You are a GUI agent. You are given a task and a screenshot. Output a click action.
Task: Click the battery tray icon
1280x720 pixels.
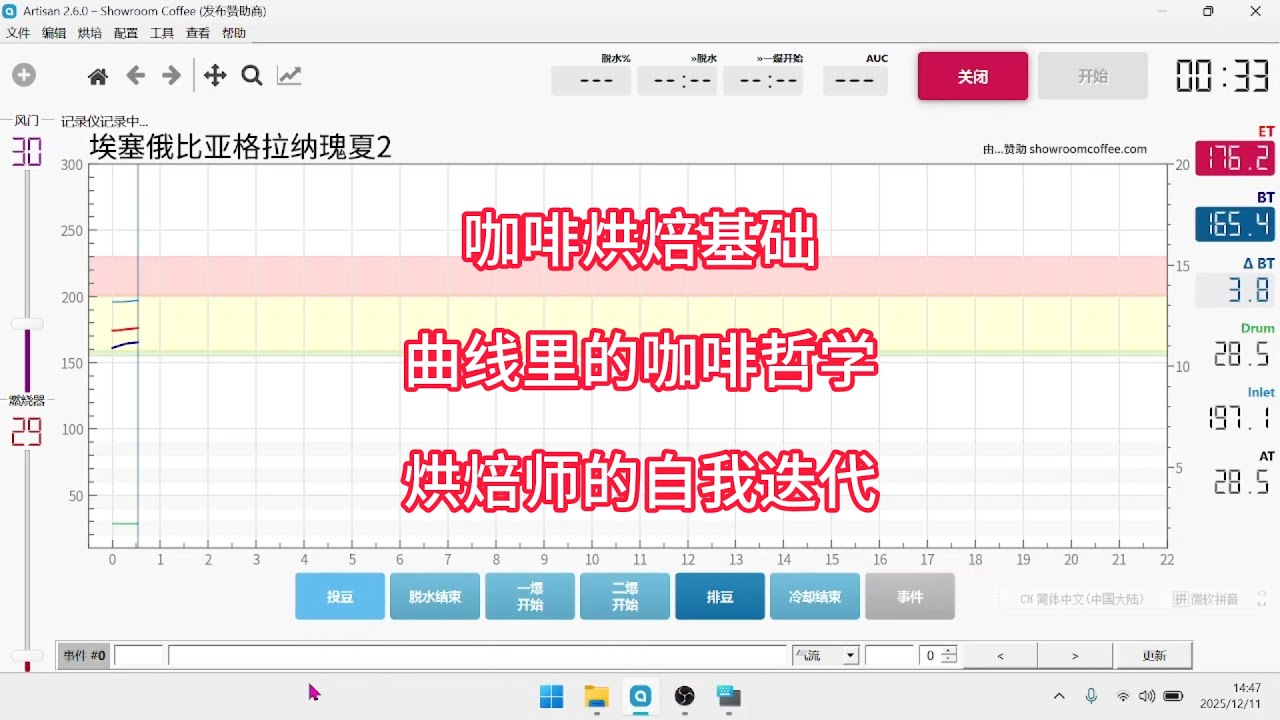[1174, 696]
